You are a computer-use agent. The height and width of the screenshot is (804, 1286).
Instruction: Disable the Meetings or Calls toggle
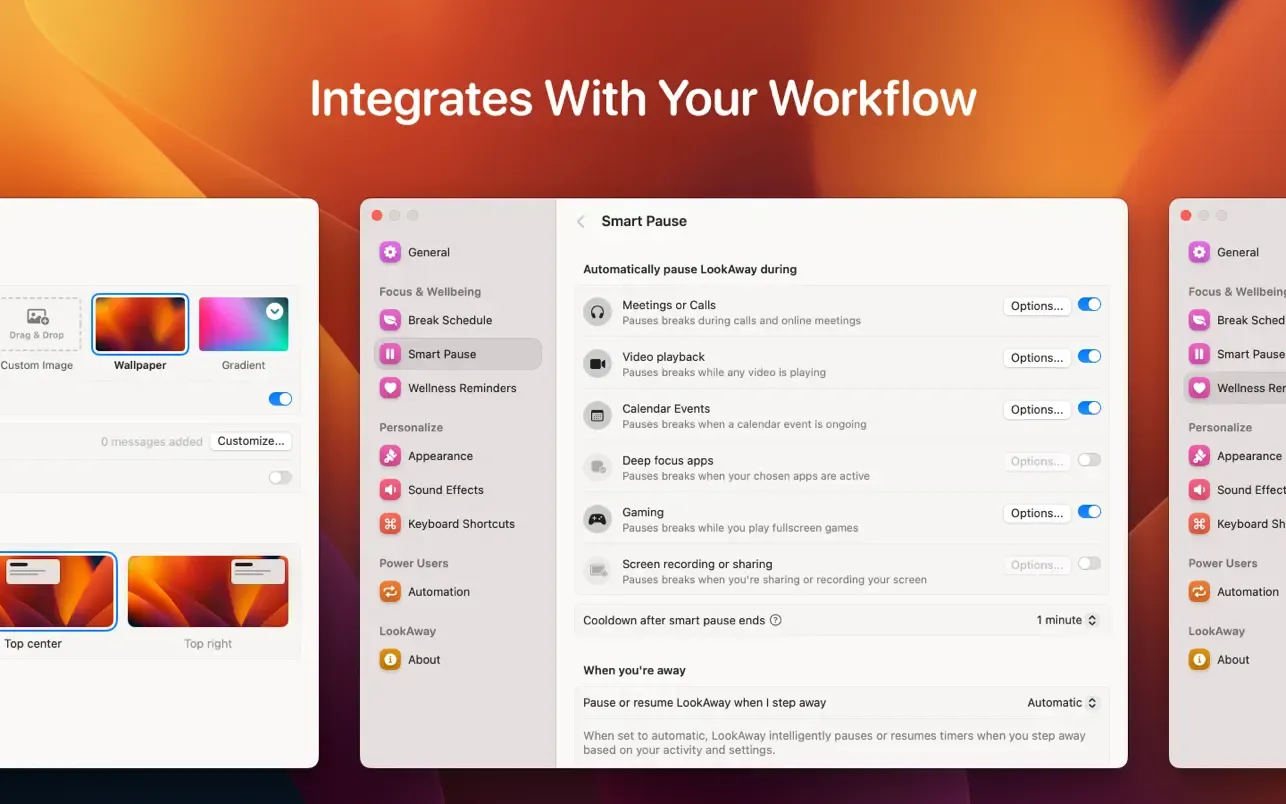point(1089,305)
